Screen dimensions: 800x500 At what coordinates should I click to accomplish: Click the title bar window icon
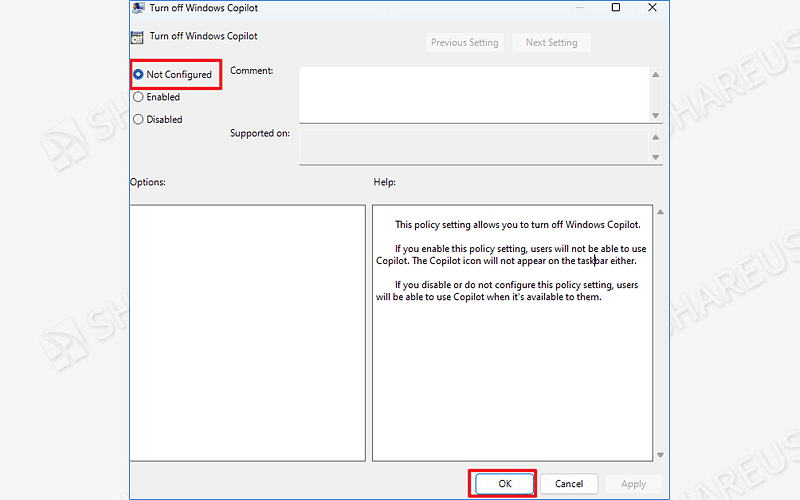[x=138, y=8]
